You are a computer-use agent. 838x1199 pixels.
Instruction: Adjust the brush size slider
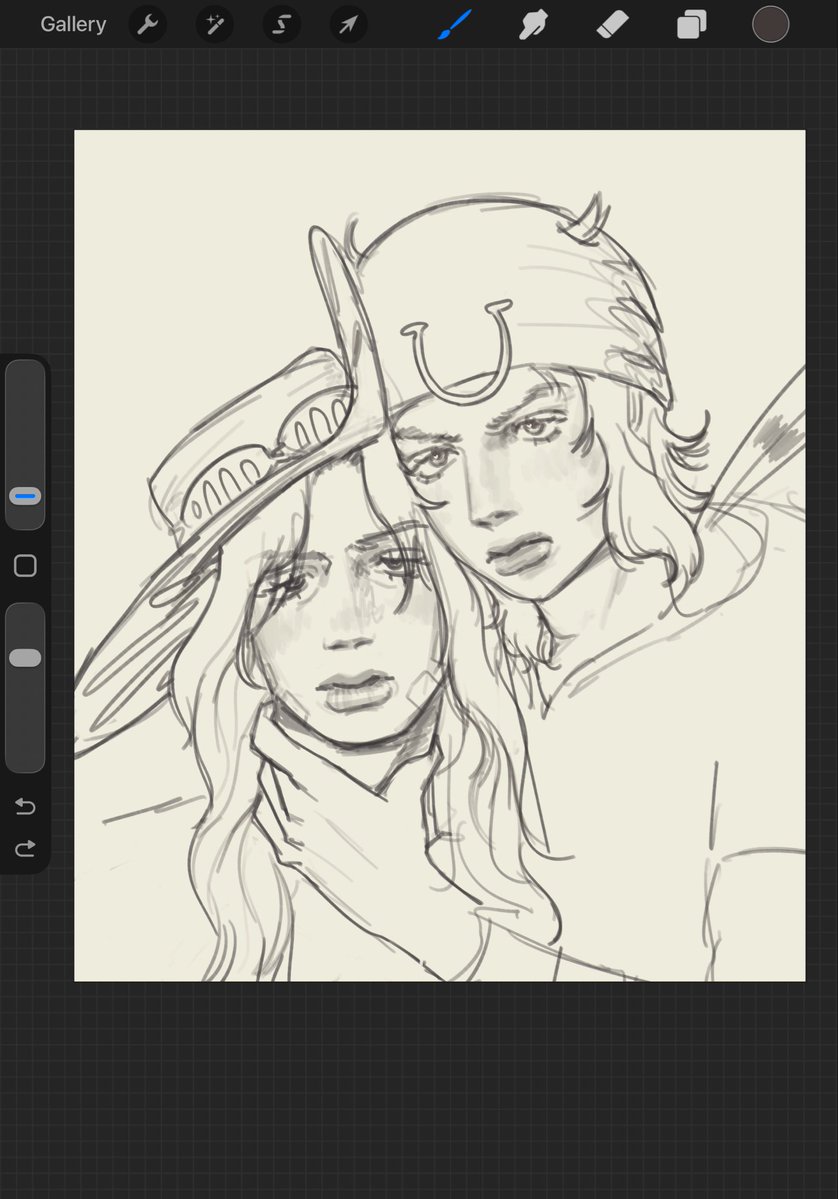25,444
